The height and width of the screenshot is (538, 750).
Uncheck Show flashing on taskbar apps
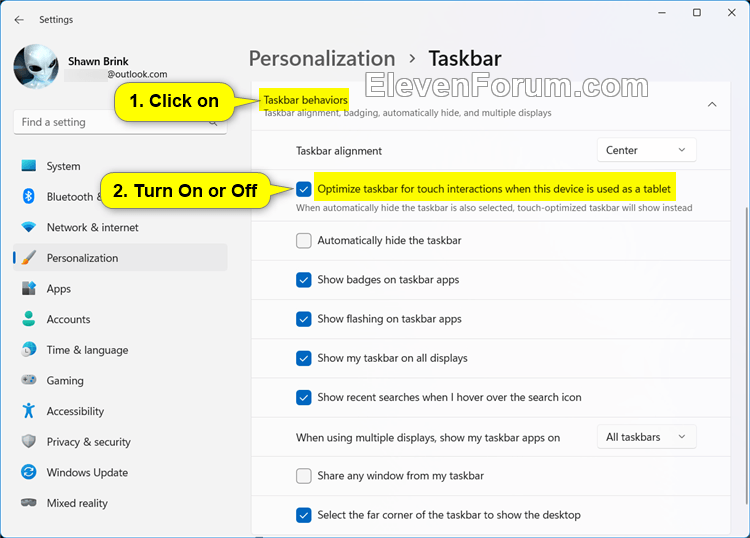[x=304, y=318]
